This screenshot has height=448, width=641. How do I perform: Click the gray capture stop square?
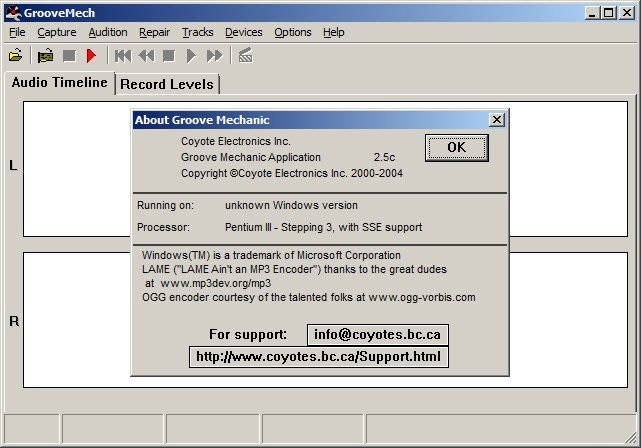point(69,56)
